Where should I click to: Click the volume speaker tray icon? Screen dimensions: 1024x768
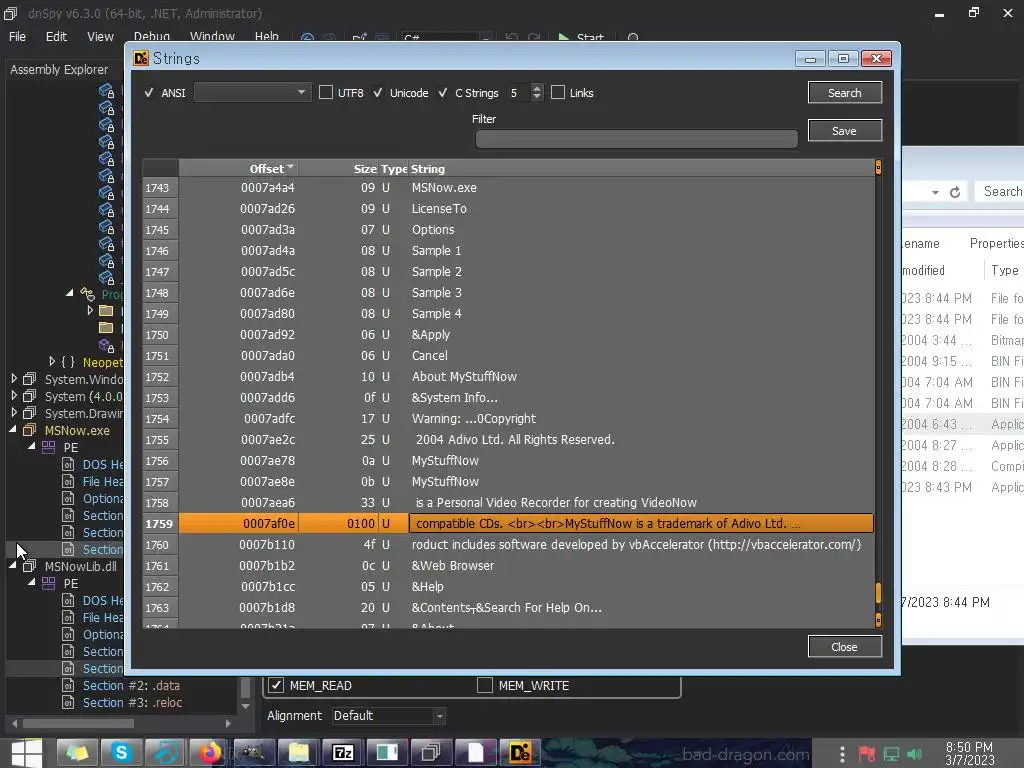coord(914,754)
